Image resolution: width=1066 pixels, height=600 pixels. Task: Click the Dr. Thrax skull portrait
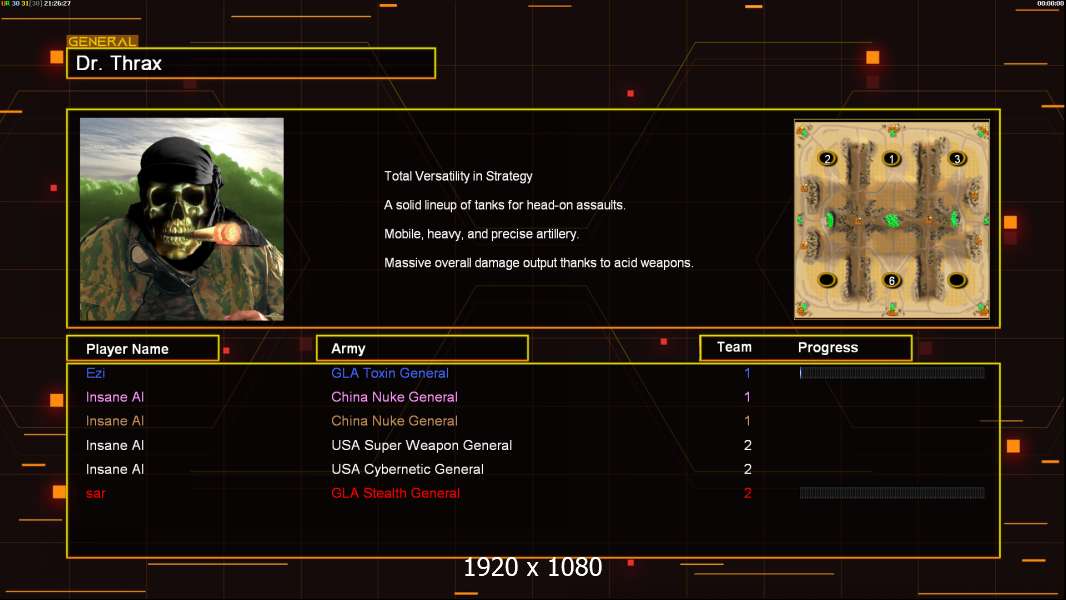[x=182, y=219]
